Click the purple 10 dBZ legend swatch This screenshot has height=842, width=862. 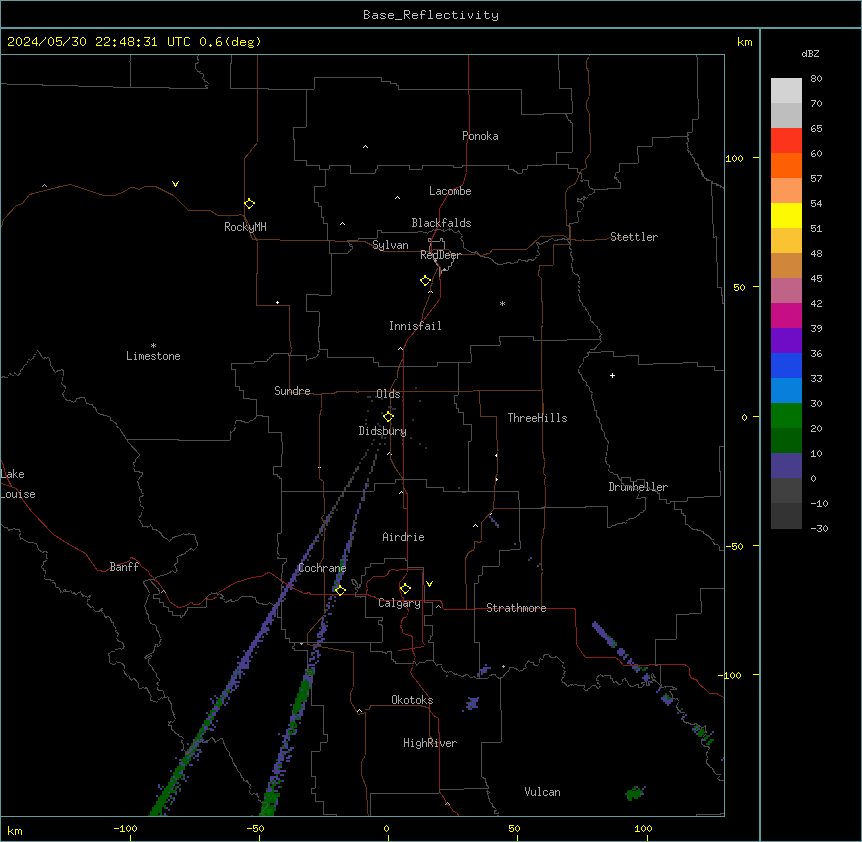786,466
